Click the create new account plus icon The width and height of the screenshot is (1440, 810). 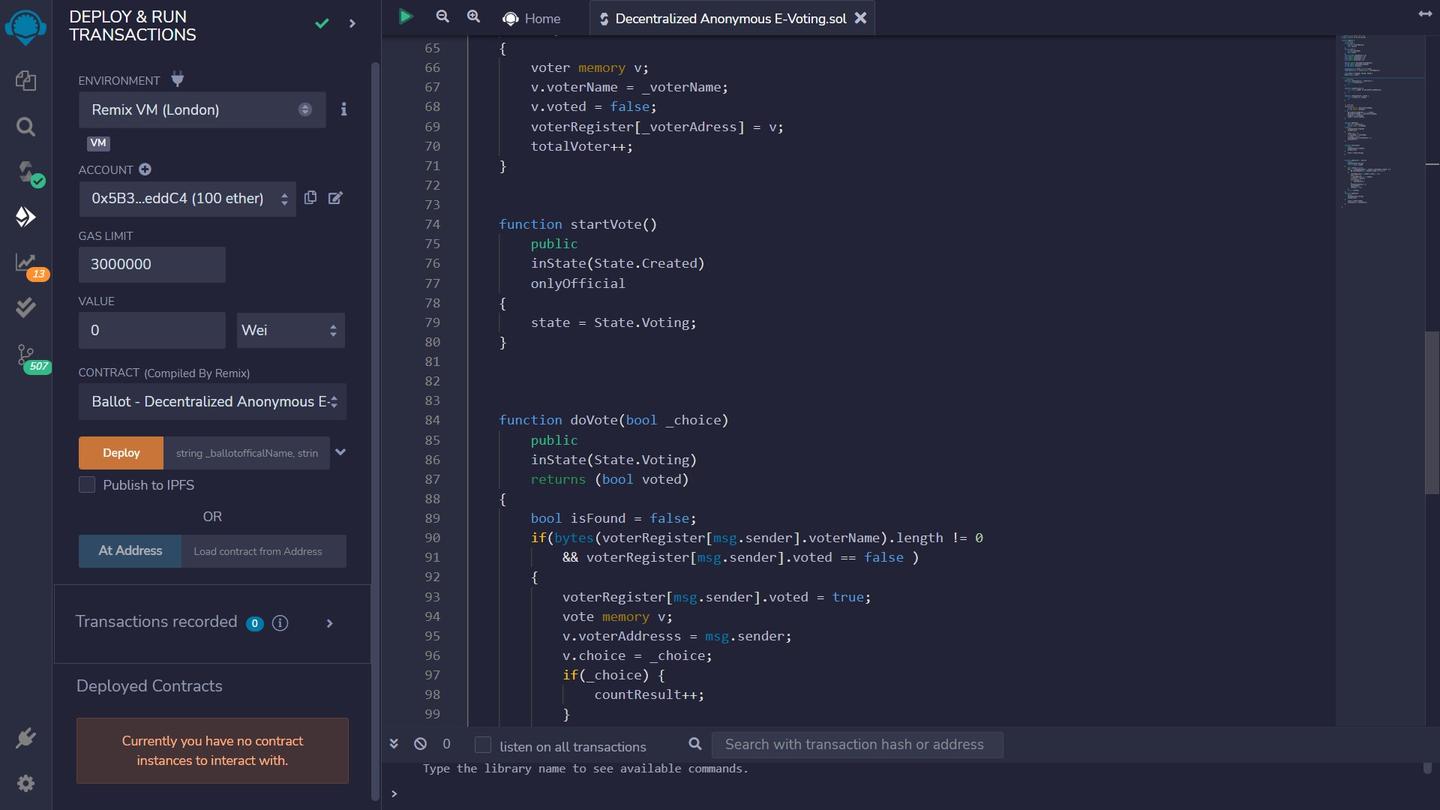click(145, 170)
